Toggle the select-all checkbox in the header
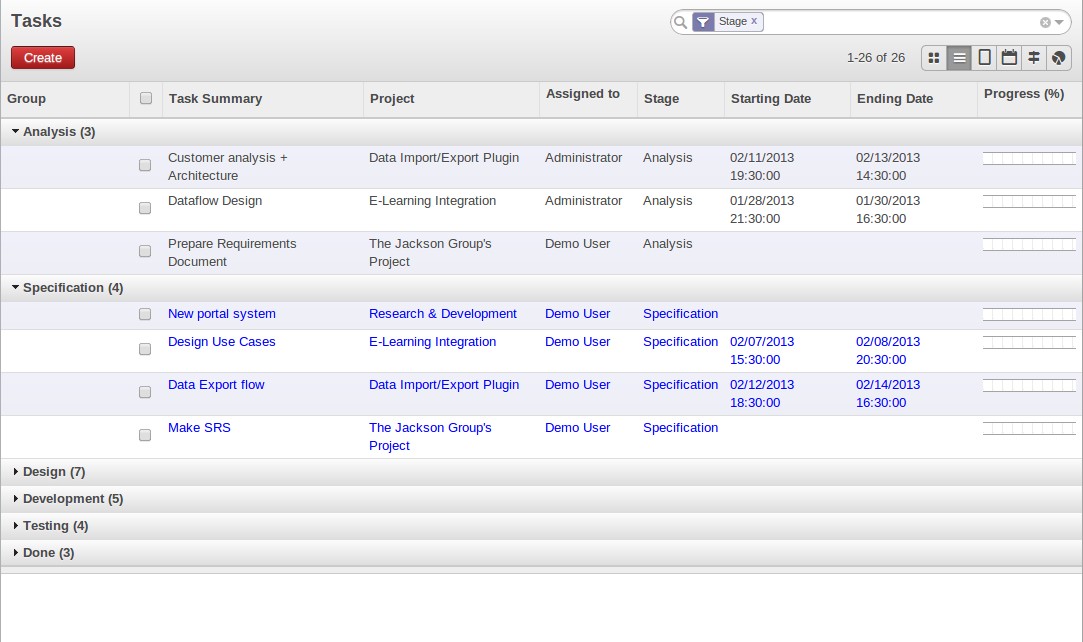The width and height of the screenshot is (1083, 642). (x=146, y=98)
